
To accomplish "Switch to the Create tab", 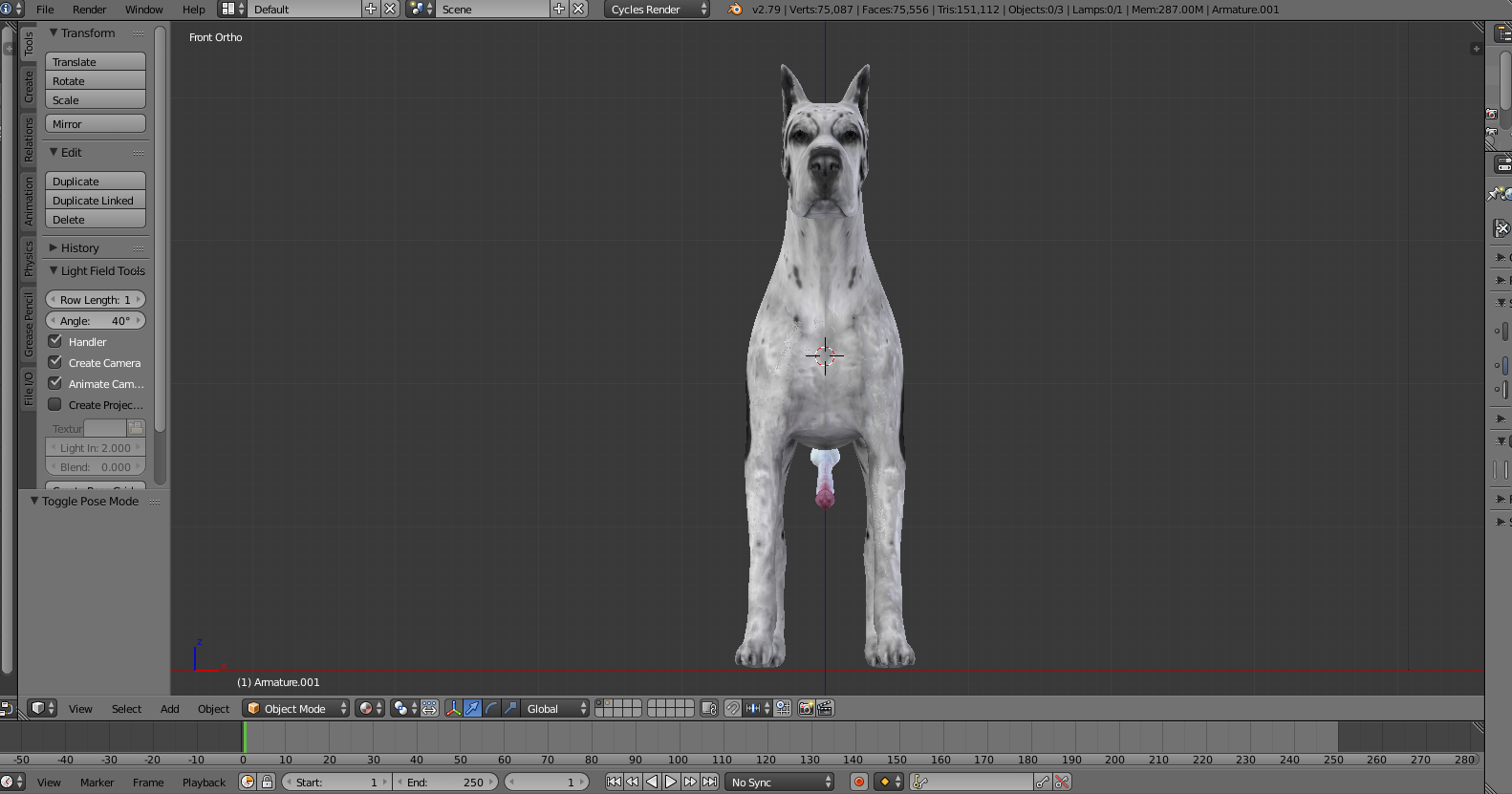I will click(x=29, y=87).
